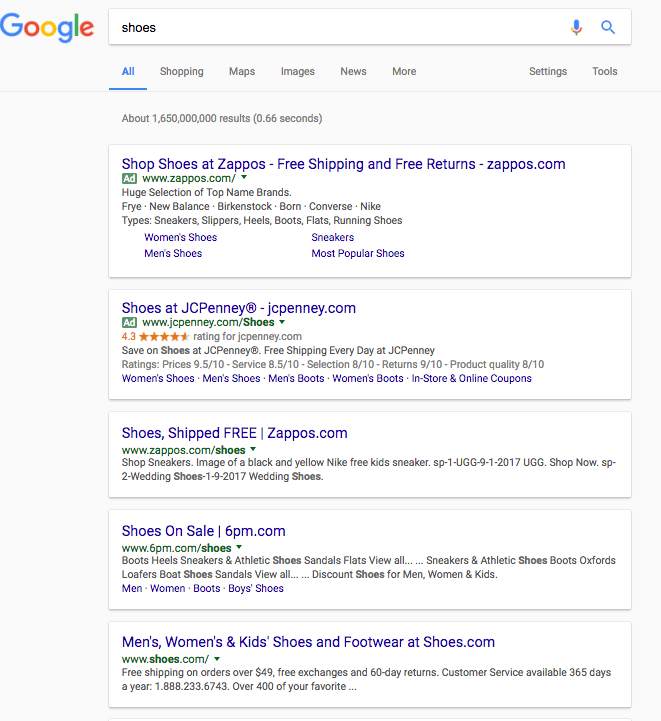661x721 pixels.
Task: Open dropdown arrow beside www.shoes.com/ URL
Action: coord(217,658)
